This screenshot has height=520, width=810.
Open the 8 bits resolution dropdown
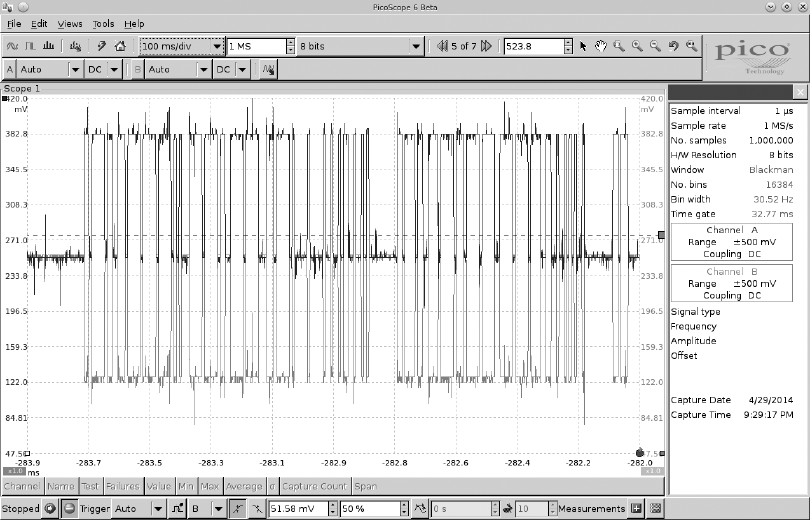click(416, 46)
